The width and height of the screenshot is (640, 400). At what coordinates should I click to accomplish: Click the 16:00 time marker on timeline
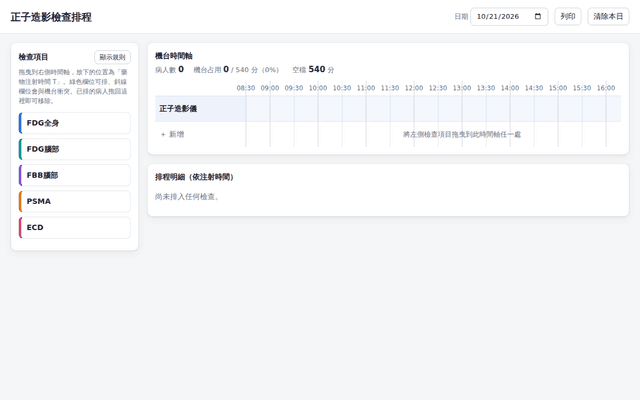coord(606,88)
